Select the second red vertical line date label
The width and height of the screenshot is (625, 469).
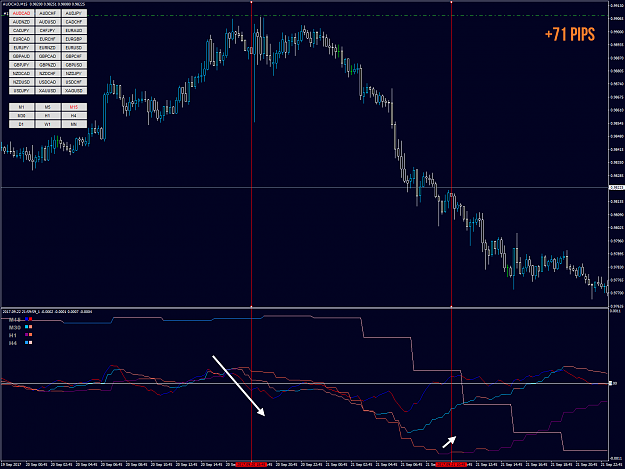pyautogui.click(x=451, y=465)
